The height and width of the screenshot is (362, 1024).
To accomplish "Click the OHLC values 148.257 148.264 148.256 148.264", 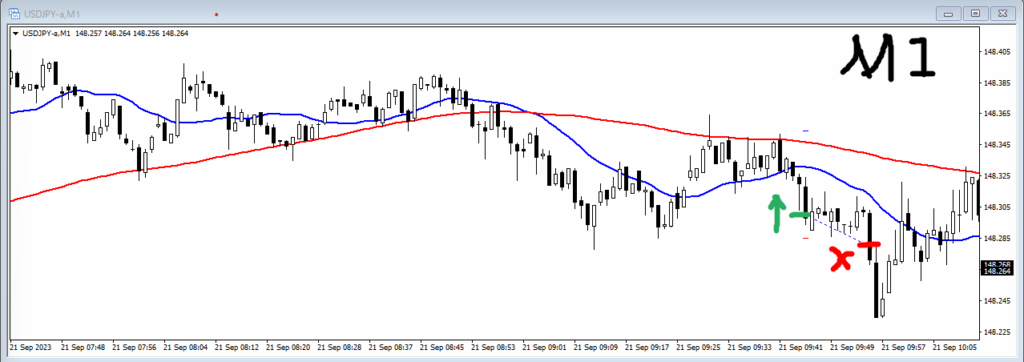I will 131,33.
